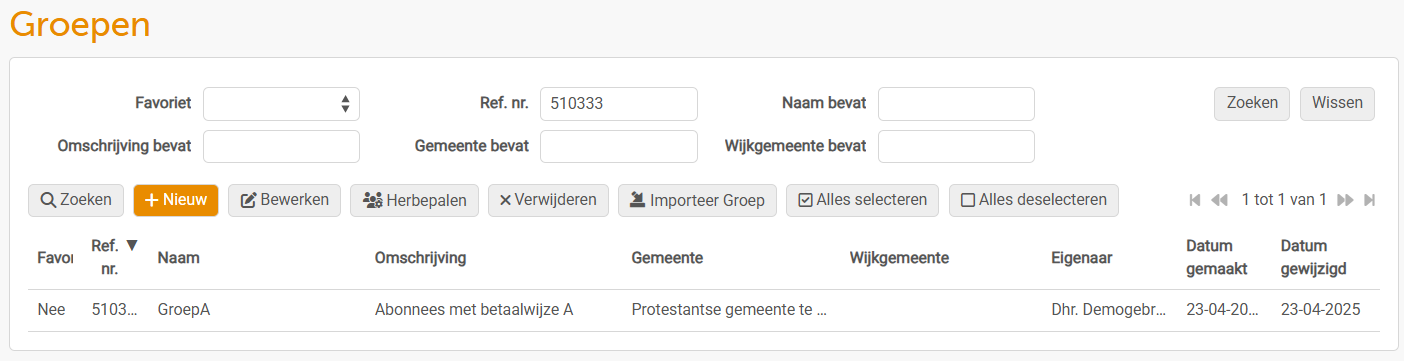Click the Zoeken button in the filter form
This screenshot has height=361, width=1404.
1252,103
